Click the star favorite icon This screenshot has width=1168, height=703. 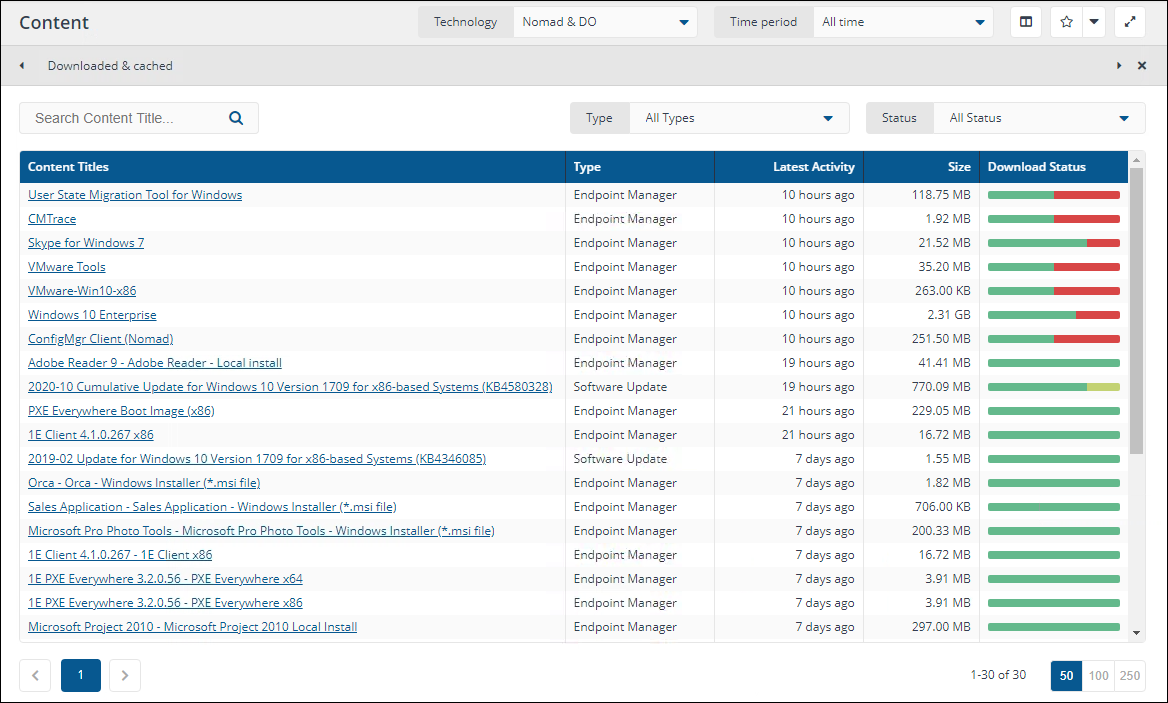coord(1066,22)
